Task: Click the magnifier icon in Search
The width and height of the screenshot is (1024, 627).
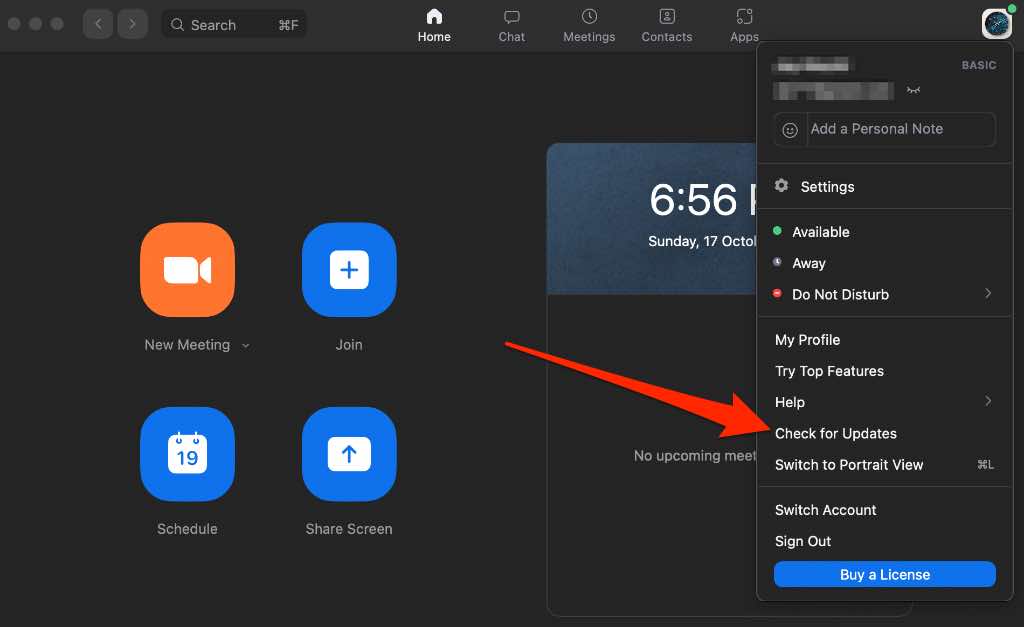Action: coord(177,25)
